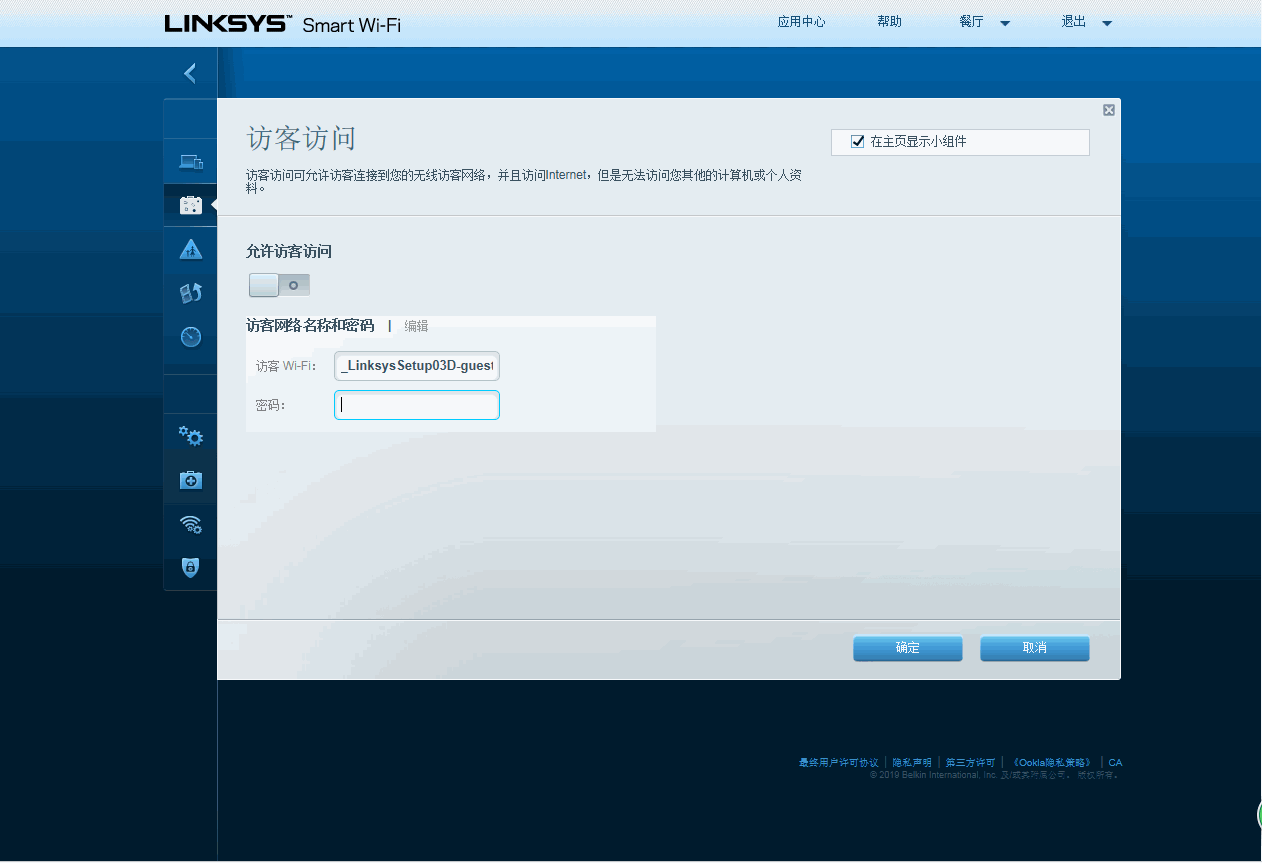Toggle the 允许访客访问 switch
Viewport: 1266px width, 865px height.
(278, 285)
